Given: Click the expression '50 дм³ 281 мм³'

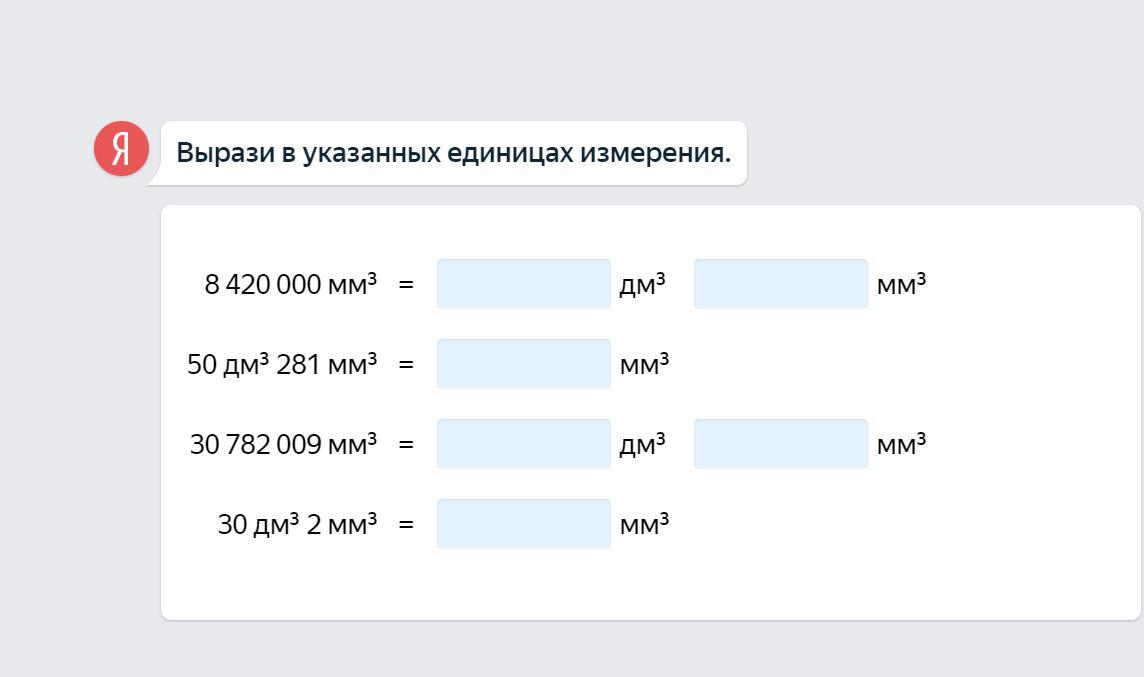Looking at the screenshot, I should 282,365.
